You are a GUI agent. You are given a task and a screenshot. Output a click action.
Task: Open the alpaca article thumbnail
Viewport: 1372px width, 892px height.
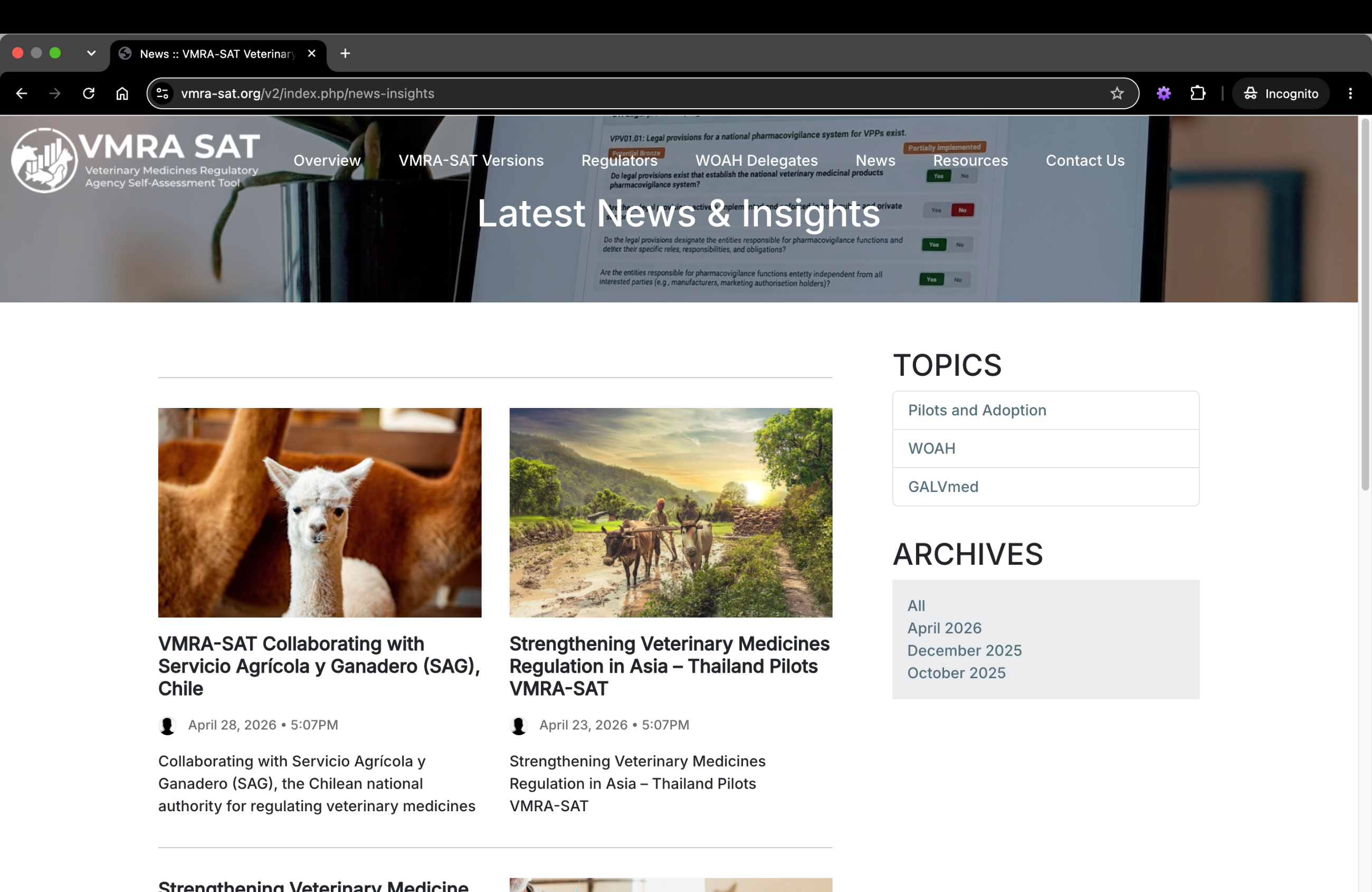click(x=319, y=513)
